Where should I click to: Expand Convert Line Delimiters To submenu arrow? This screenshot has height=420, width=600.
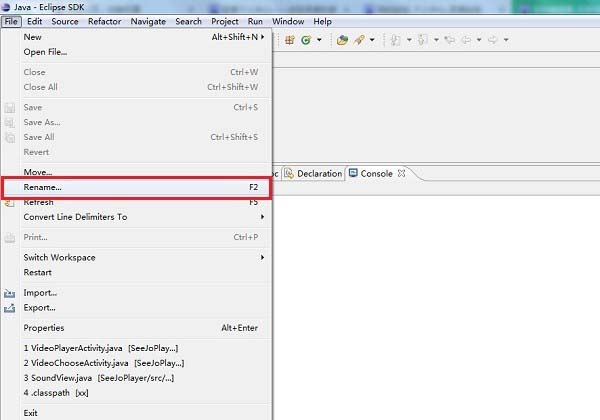262,217
